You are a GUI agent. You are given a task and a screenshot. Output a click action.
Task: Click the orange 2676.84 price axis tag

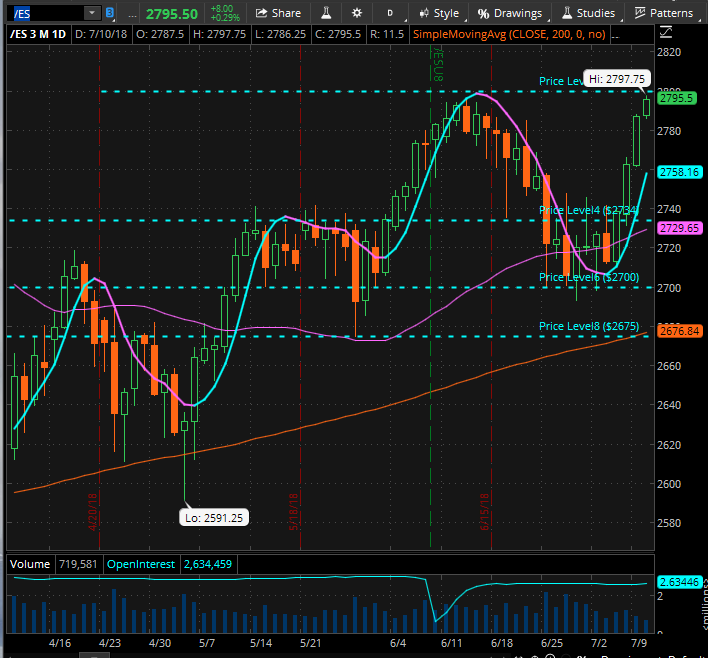tap(680, 331)
